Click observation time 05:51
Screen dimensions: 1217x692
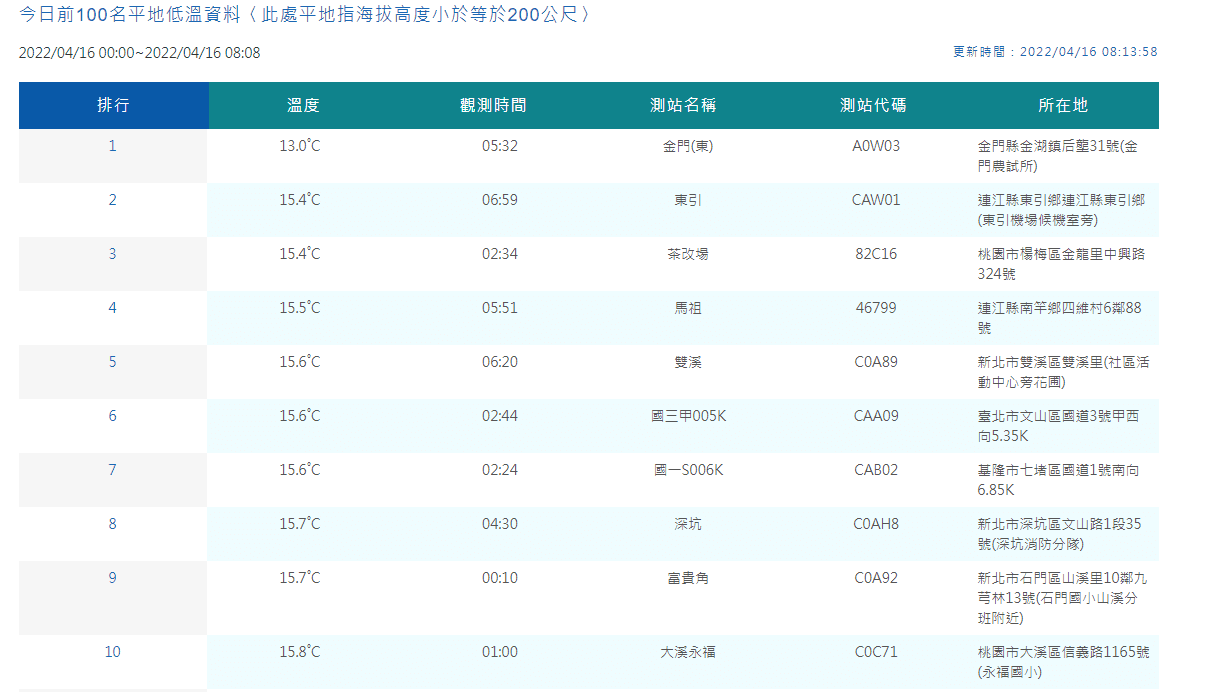pyautogui.click(x=500, y=307)
